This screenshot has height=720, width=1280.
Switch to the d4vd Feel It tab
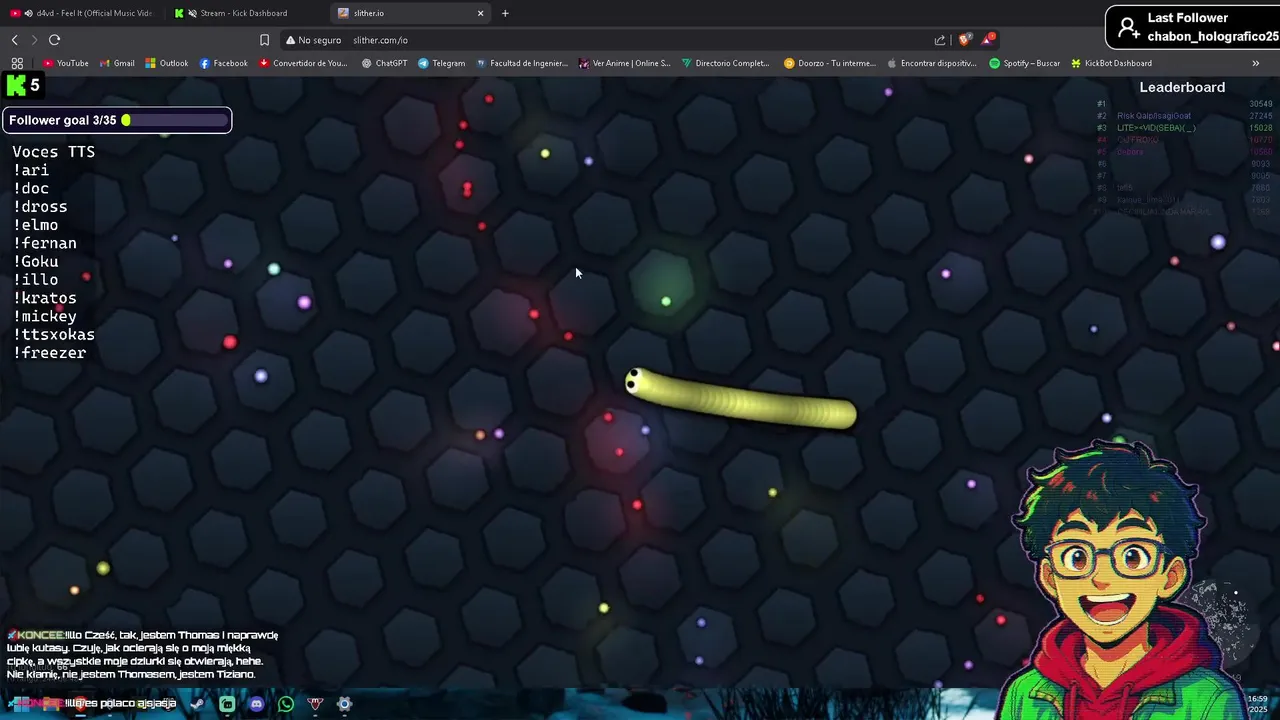coord(80,13)
